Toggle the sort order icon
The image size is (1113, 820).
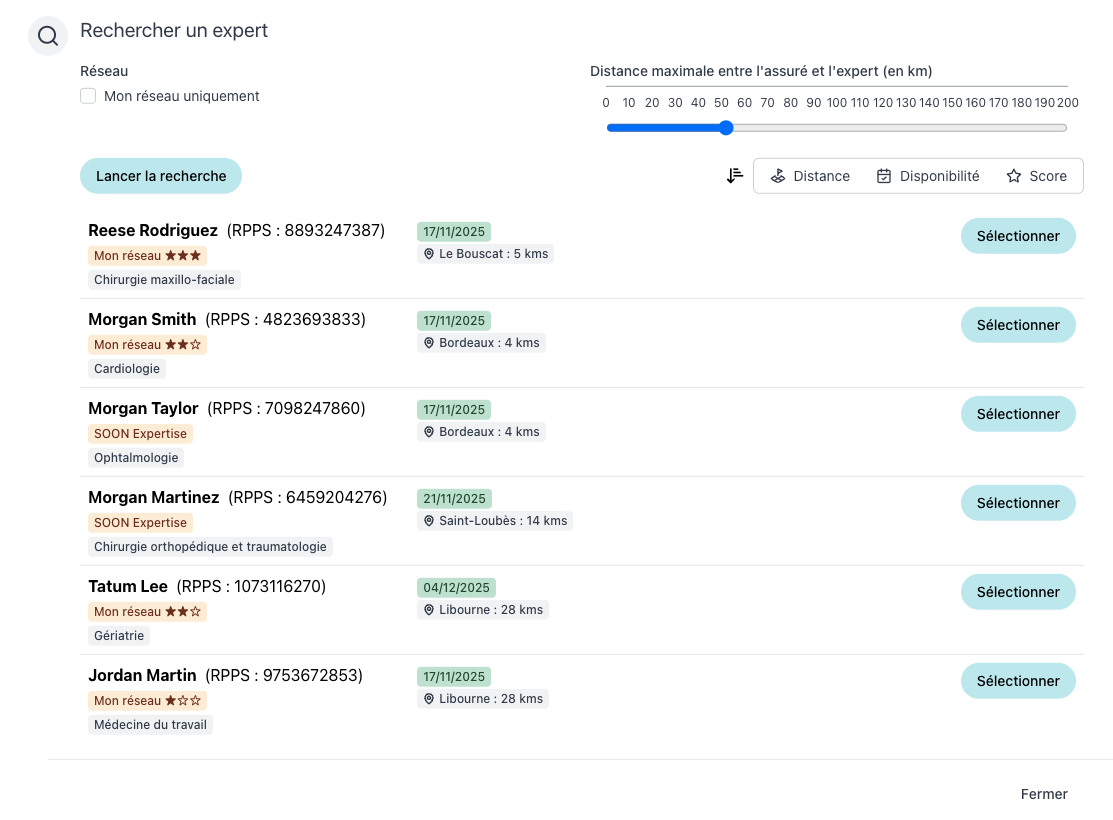735,176
